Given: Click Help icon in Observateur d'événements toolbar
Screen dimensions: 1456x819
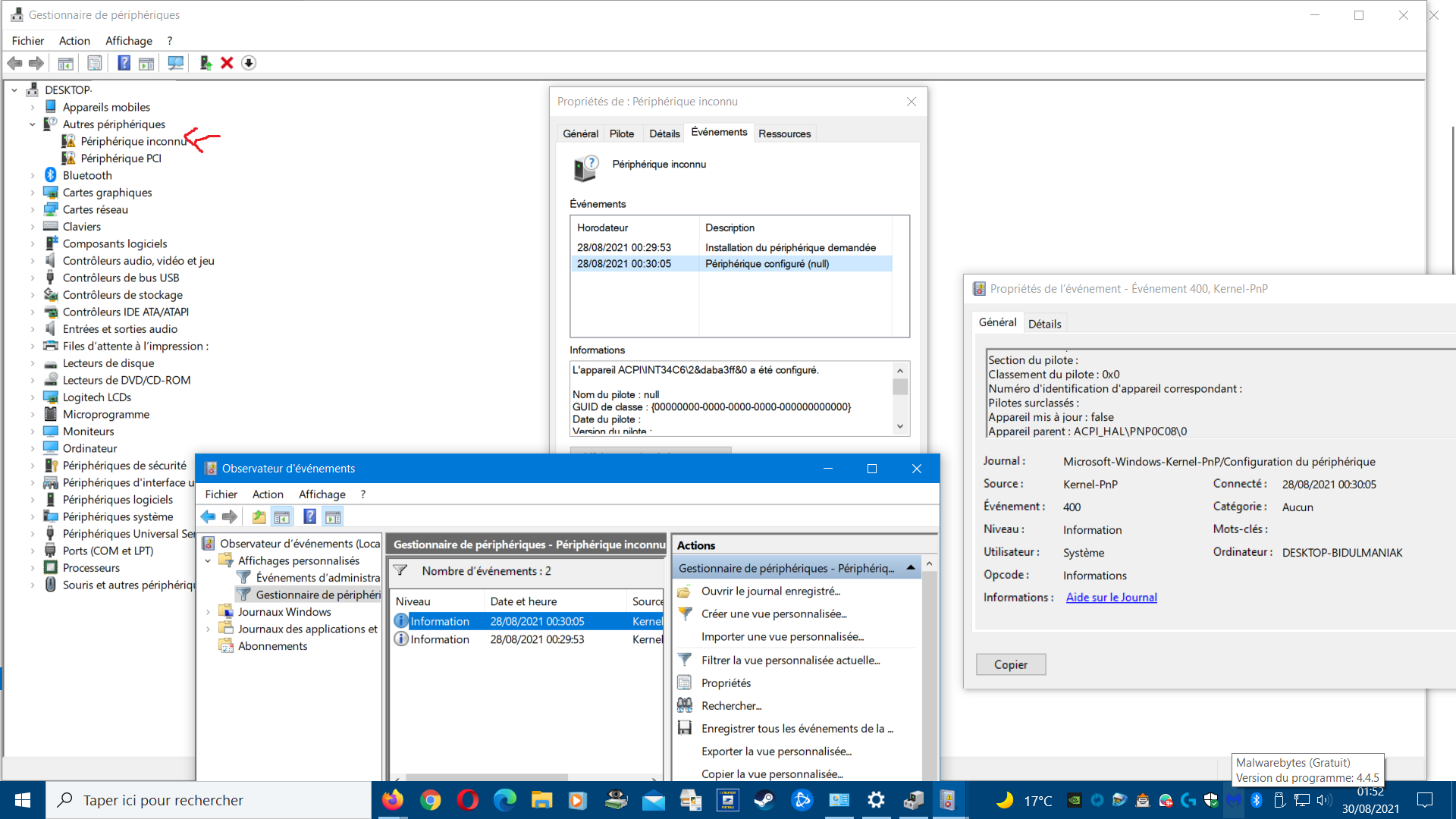Looking at the screenshot, I should point(310,517).
